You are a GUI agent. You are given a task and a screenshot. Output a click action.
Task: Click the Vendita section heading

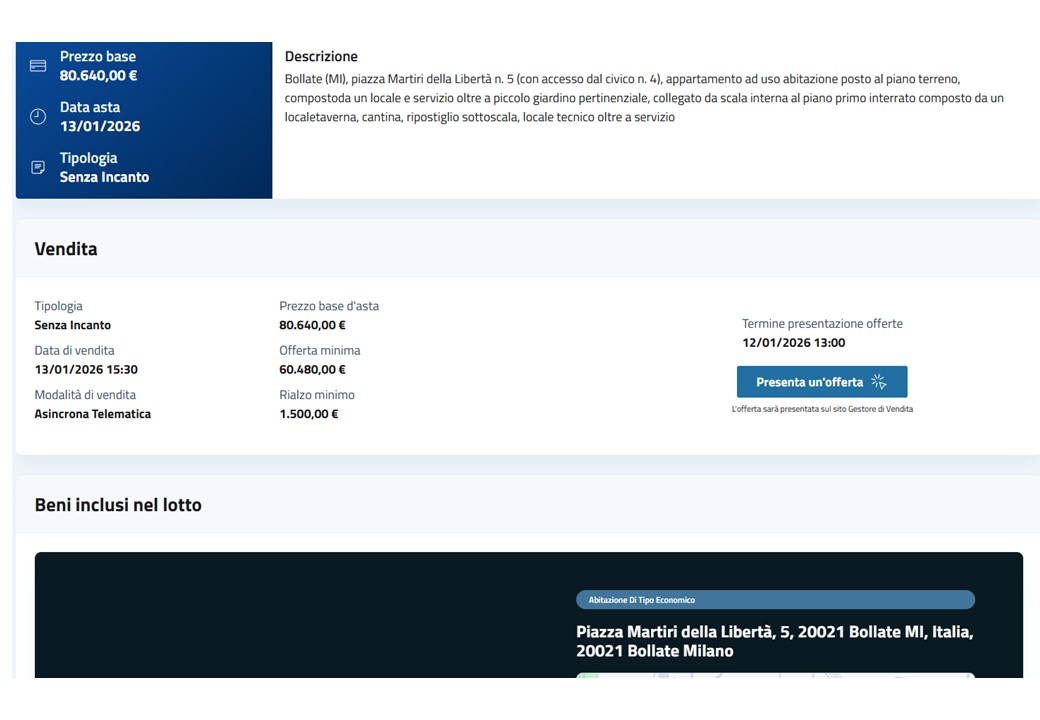pyautogui.click(x=66, y=249)
